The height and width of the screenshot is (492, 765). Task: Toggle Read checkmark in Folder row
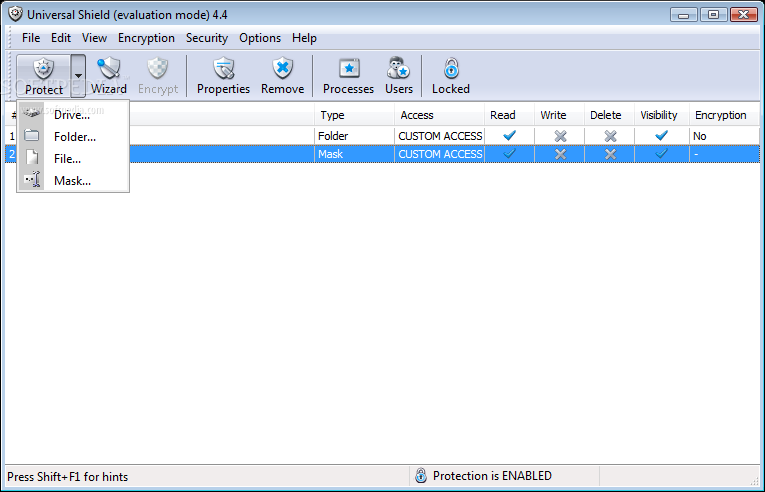(509, 136)
